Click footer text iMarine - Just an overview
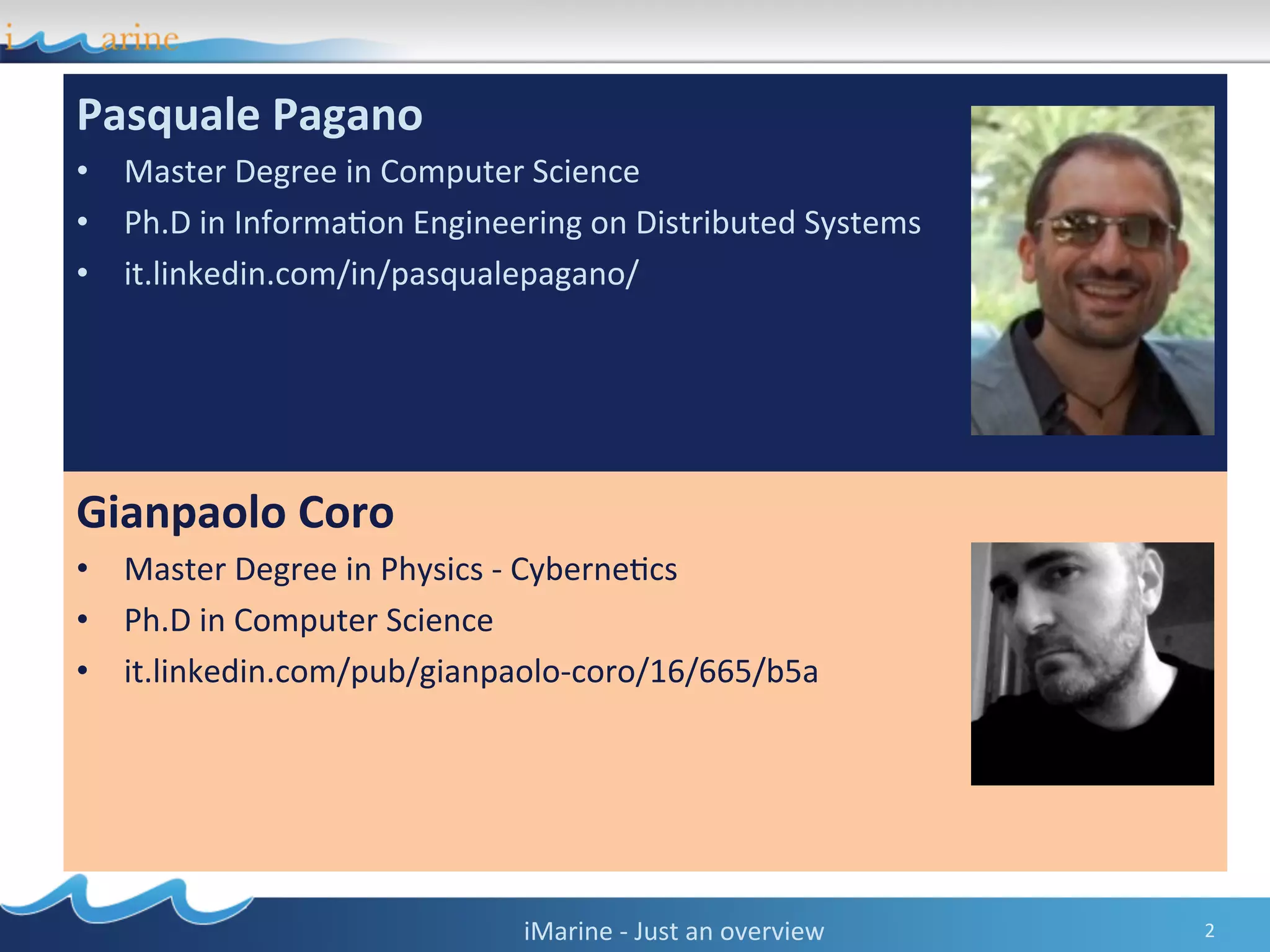 (x=673, y=932)
